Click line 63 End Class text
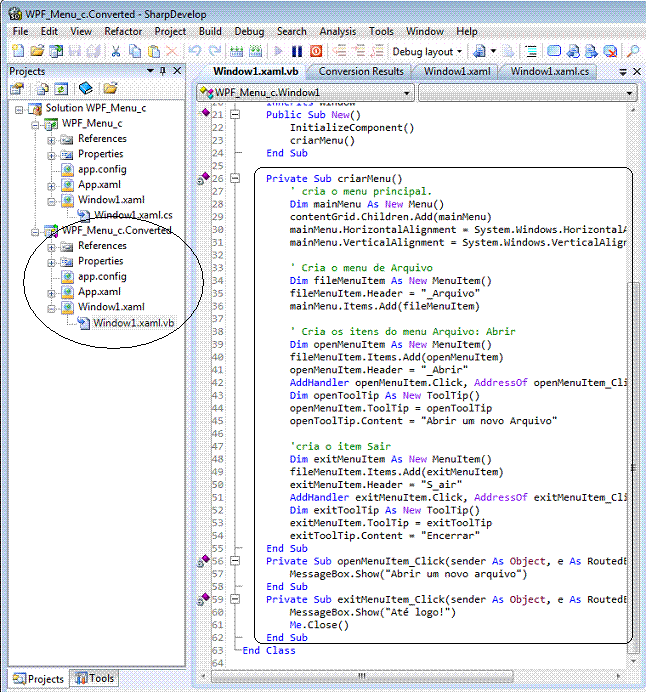The width and height of the screenshot is (646, 692). tap(269, 651)
